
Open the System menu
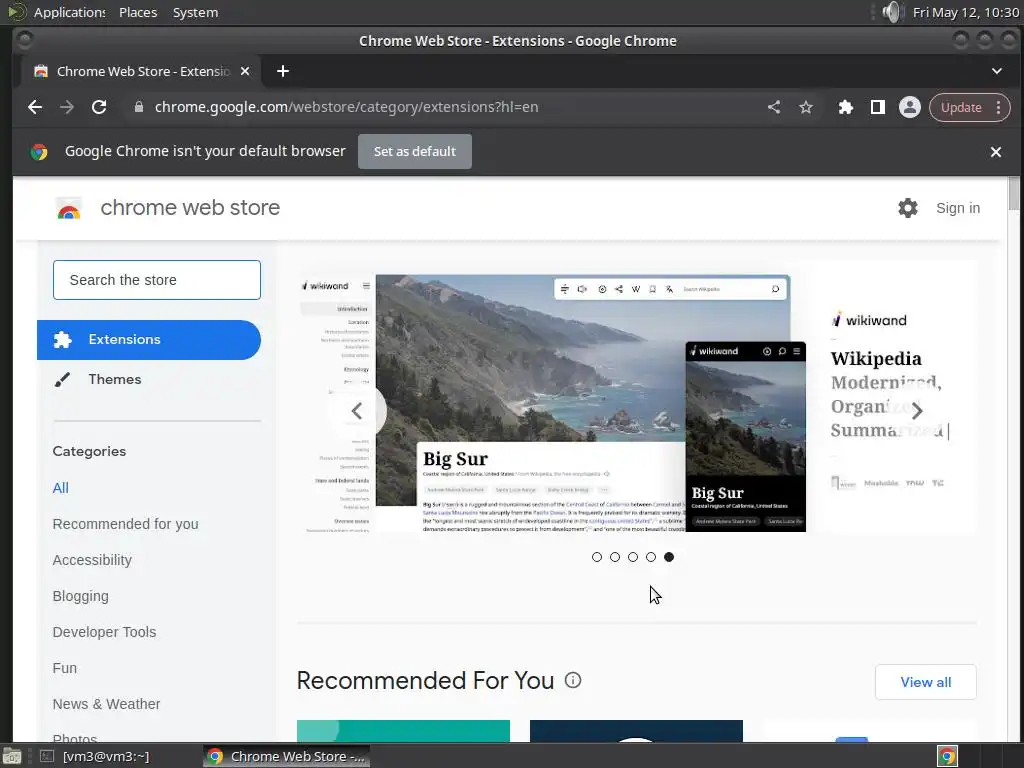(x=195, y=12)
